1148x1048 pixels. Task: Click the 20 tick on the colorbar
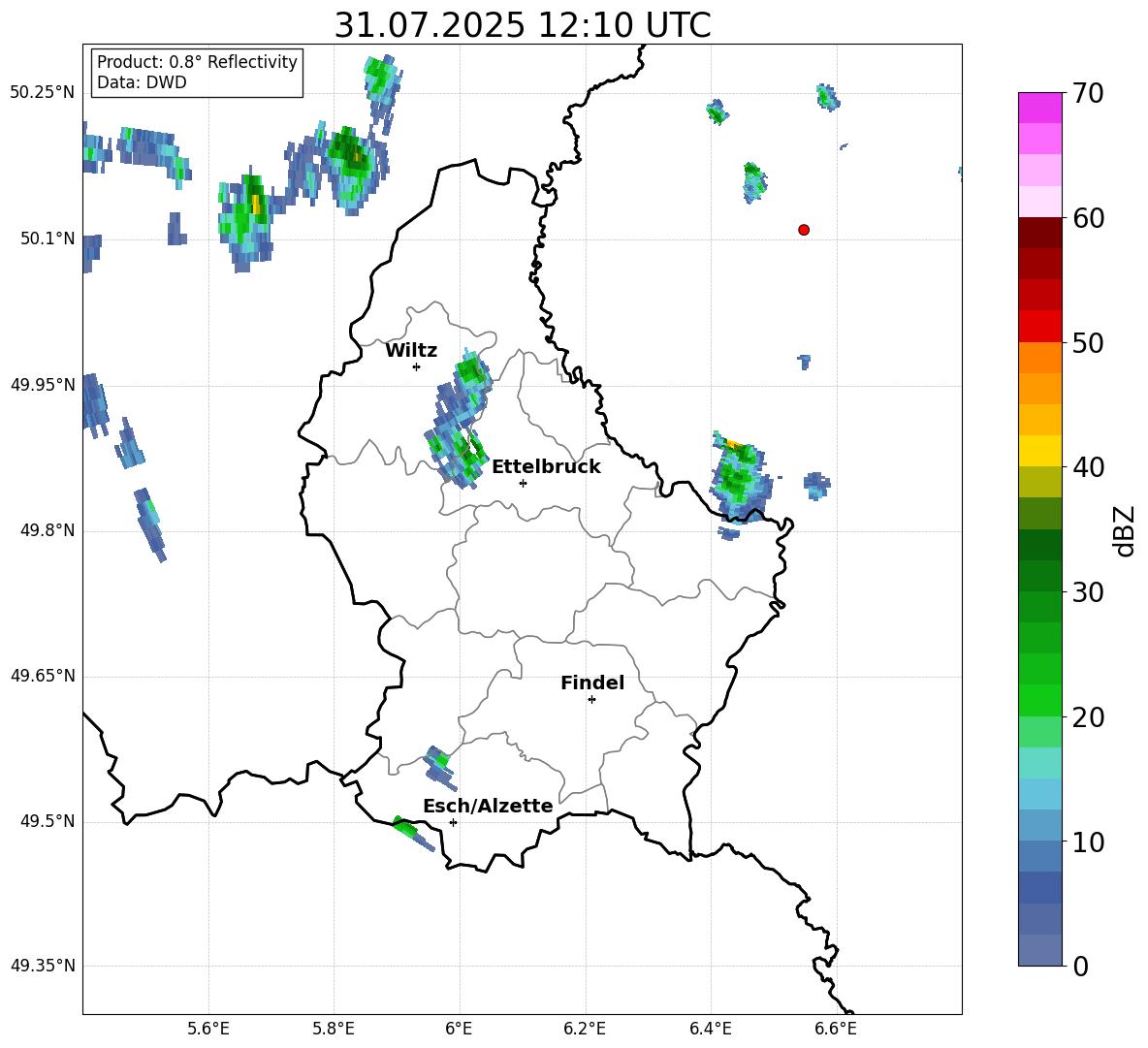(1087, 717)
